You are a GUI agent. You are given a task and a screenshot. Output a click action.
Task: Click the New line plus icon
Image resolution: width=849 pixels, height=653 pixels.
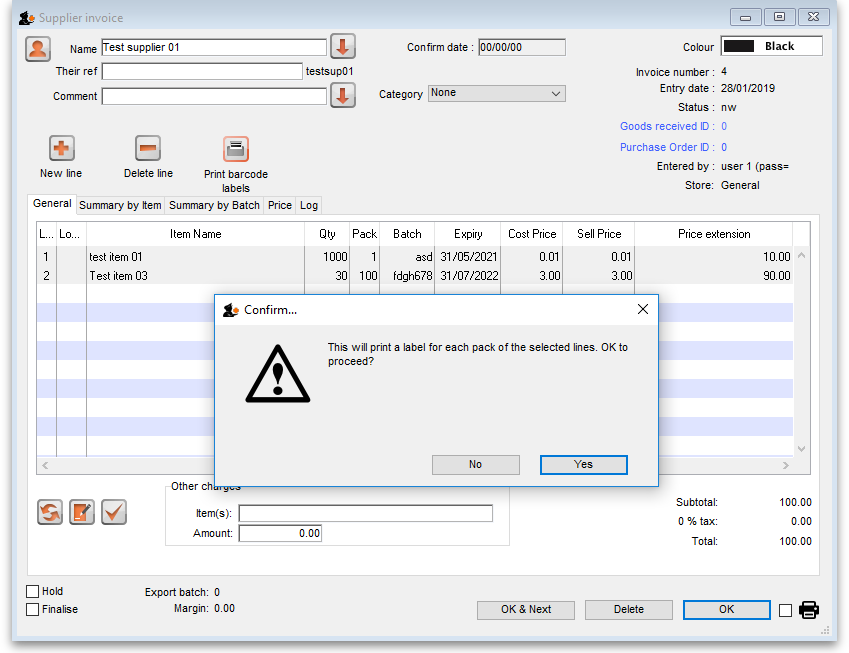61,149
